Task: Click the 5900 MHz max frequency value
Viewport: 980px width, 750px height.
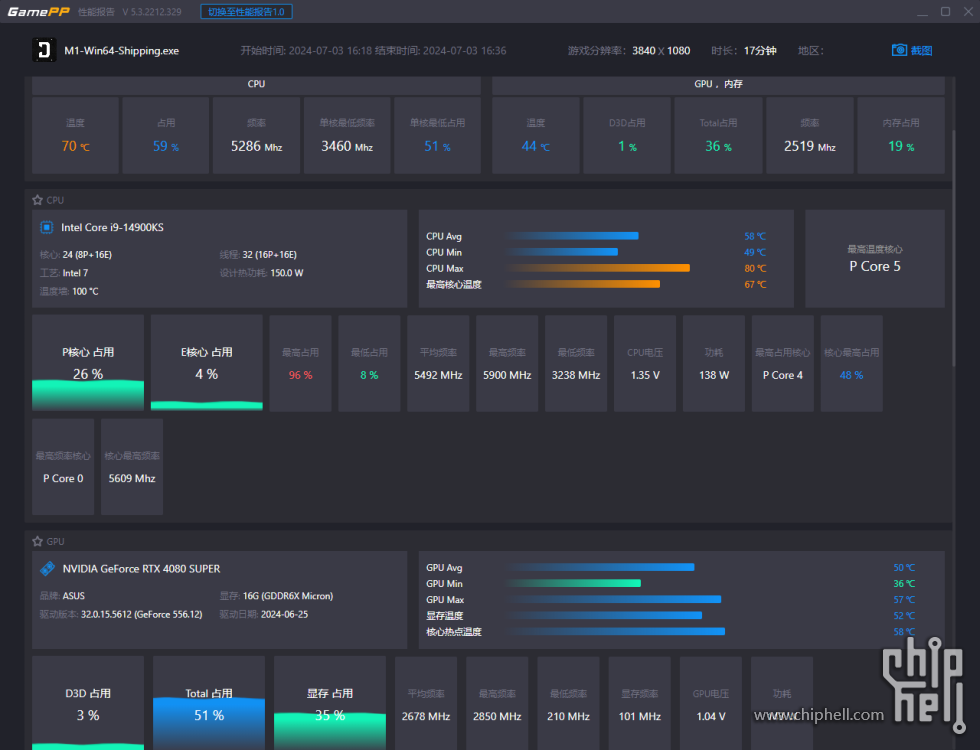Action: [x=507, y=375]
